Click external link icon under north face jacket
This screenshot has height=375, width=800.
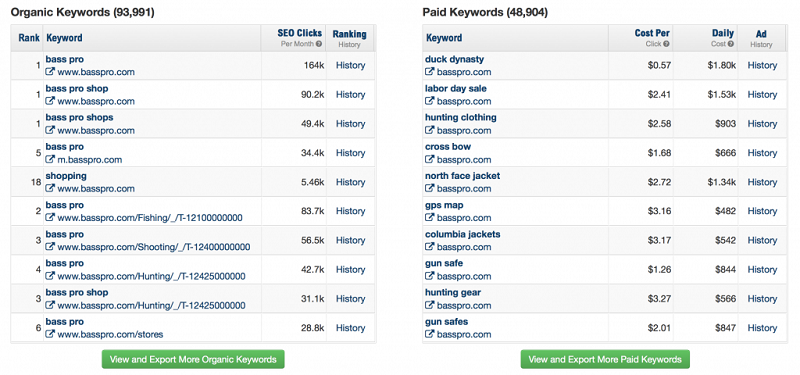(430, 189)
